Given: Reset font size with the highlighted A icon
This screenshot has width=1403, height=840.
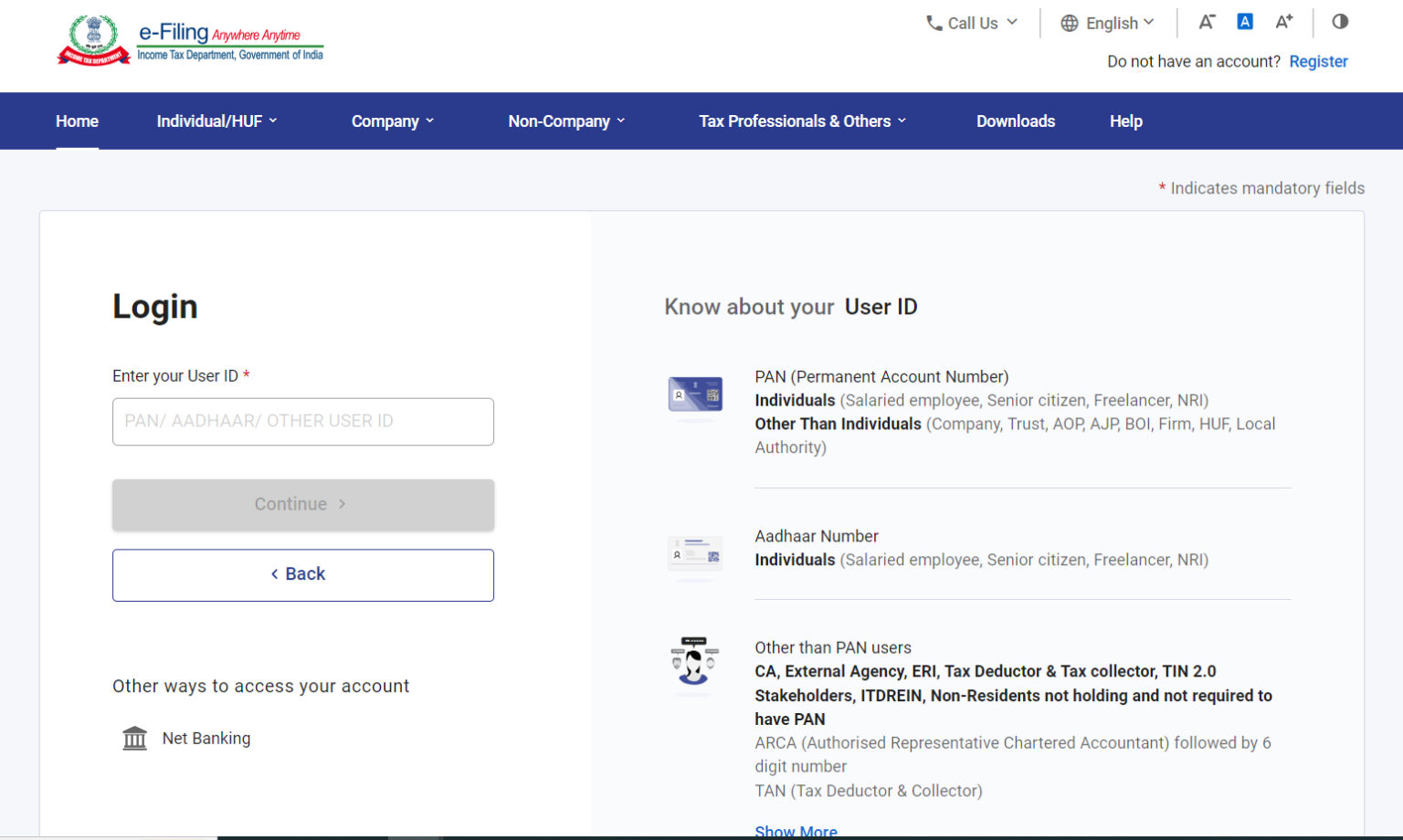Looking at the screenshot, I should (x=1245, y=21).
